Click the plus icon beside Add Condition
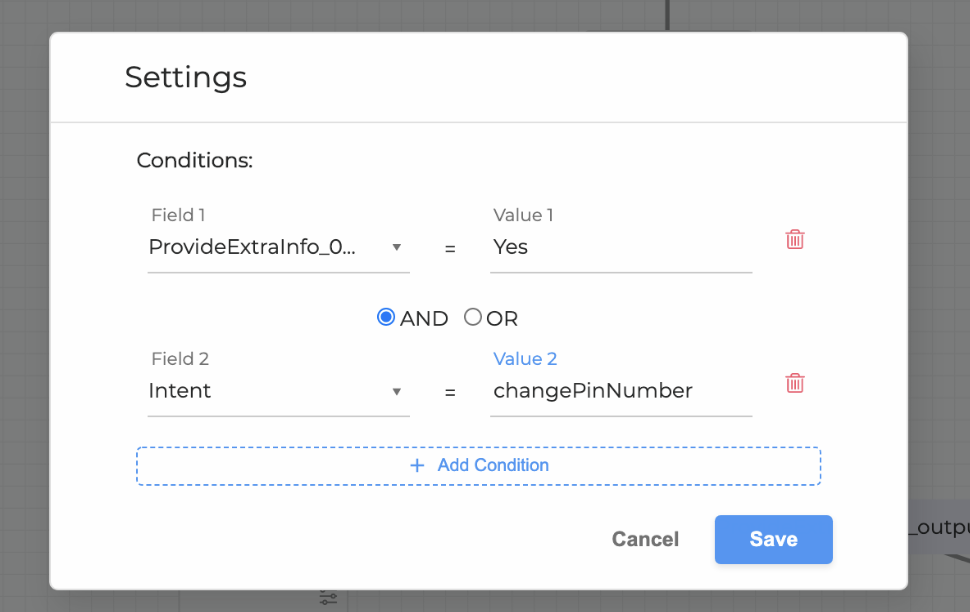The image size is (970, 612). point(417,465)
